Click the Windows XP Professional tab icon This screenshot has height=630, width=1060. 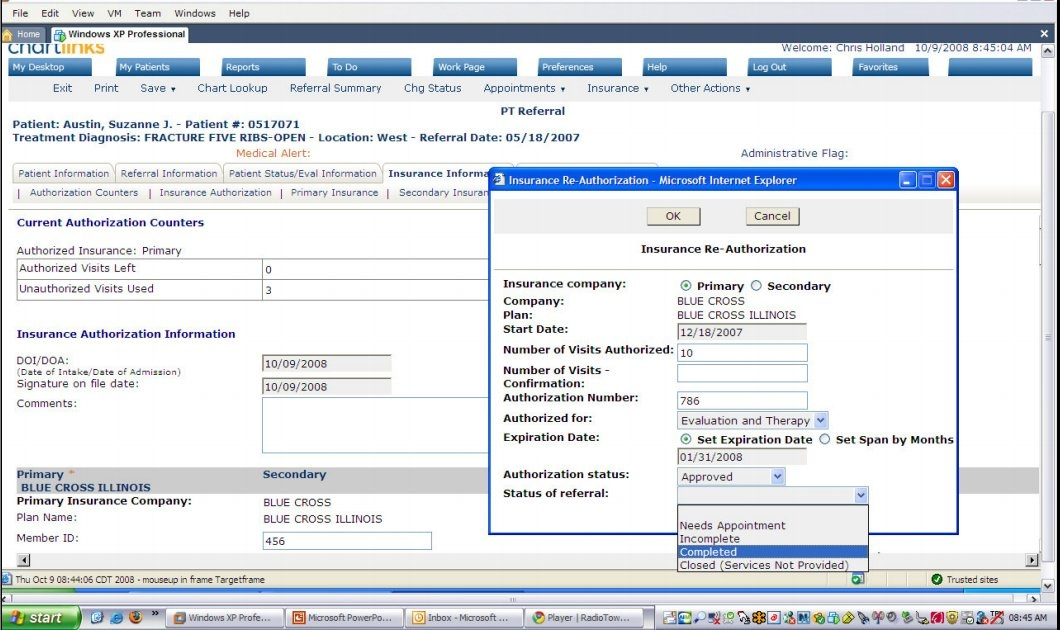coord(59,34)
